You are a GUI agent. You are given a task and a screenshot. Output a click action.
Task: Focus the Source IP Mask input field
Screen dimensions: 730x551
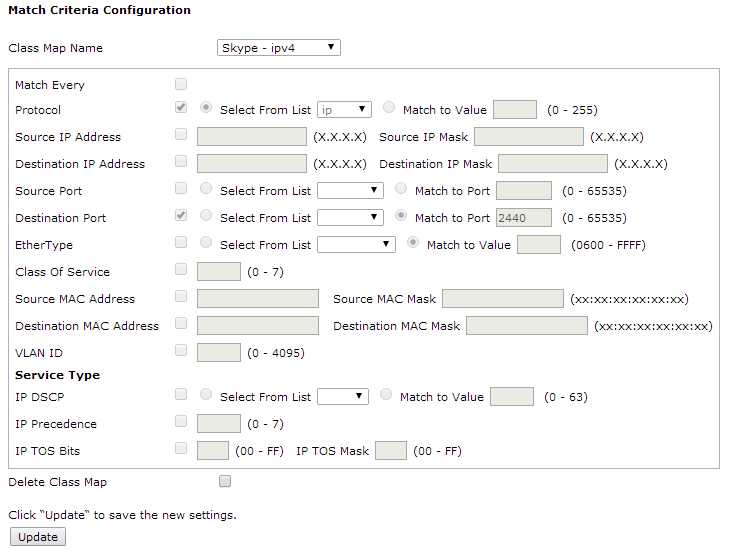(x=528, y=137)
